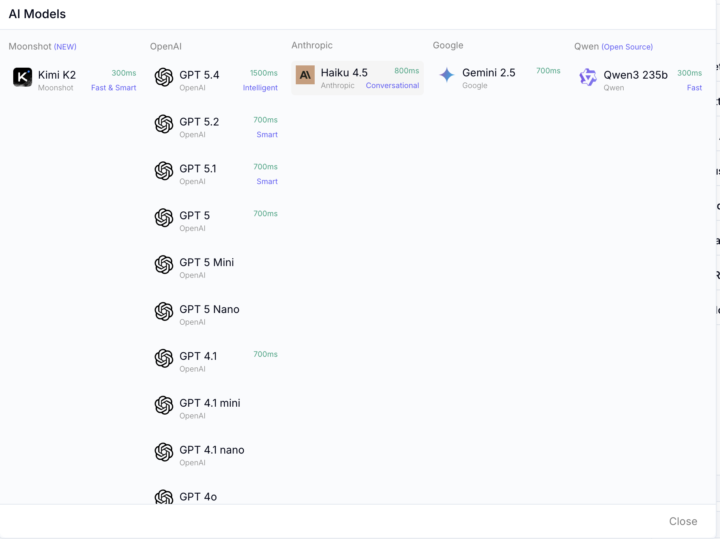The height and width of the screenshot is (539, 720).
Task: Click the NEW badge next to Moonshot
Action: point(65,47)
